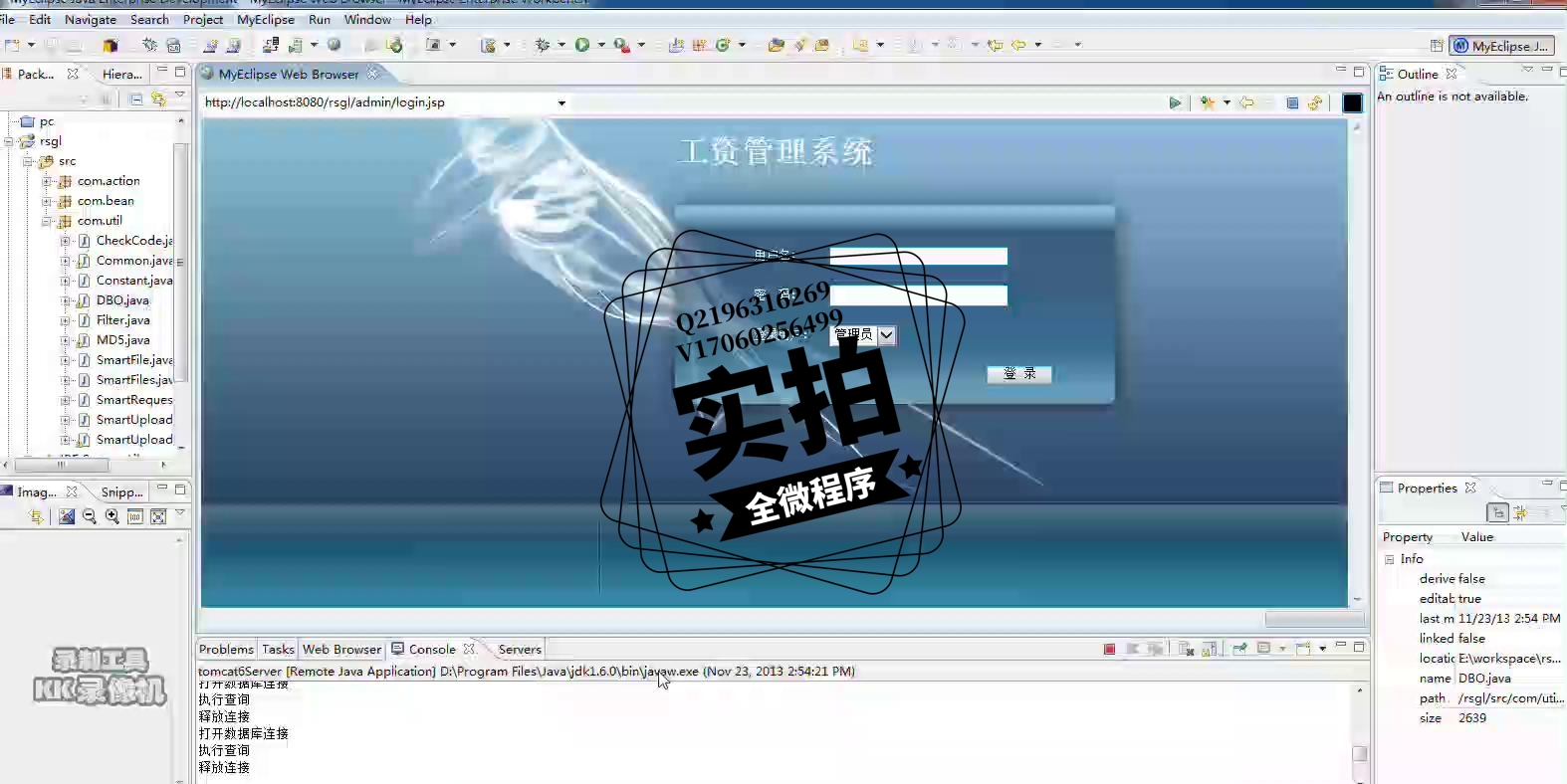Open the URL address dropdown
The height and width of the screenshot is (784, 1567).
point(561,102)
